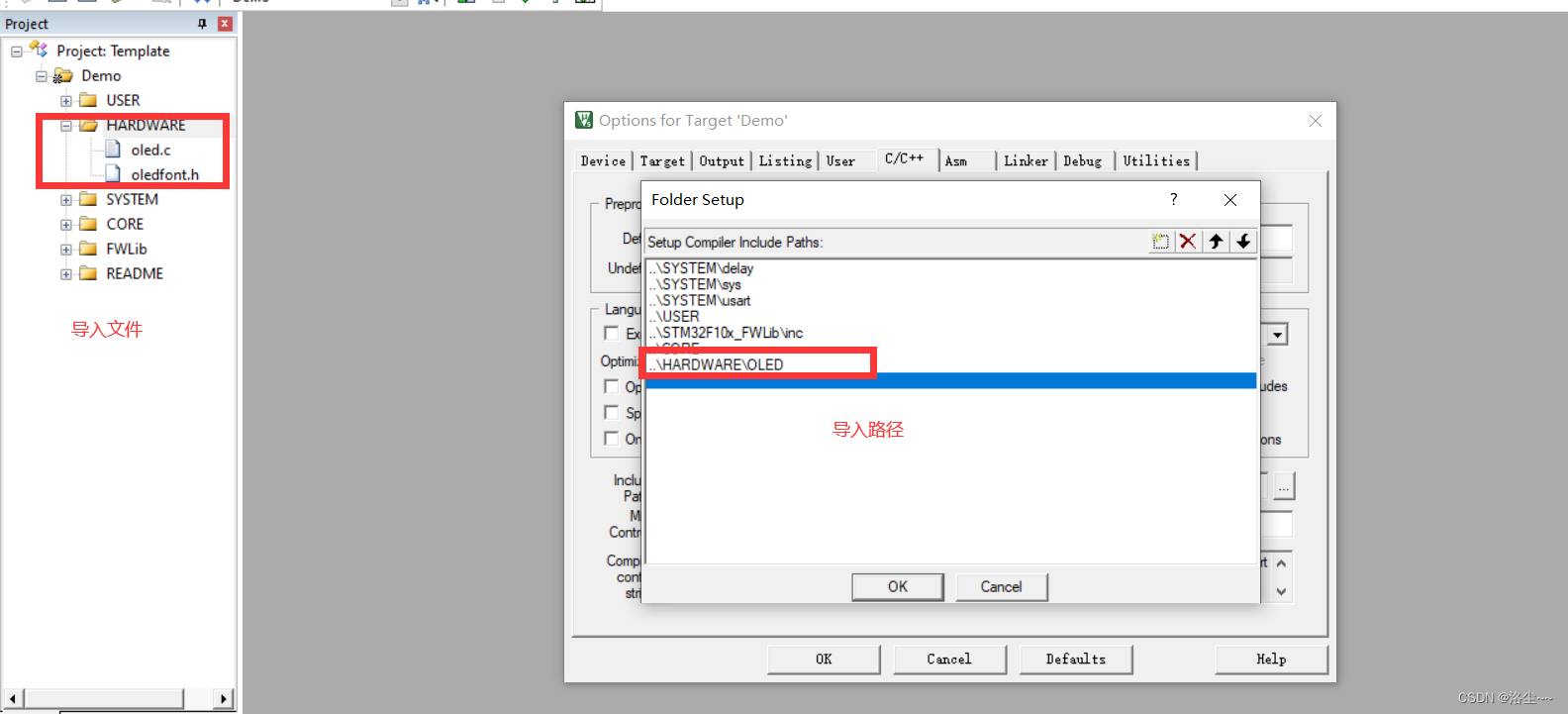Select the '..\USER' include path
The width and height of the screenshot is (1568, 714).
click(674, 316)
